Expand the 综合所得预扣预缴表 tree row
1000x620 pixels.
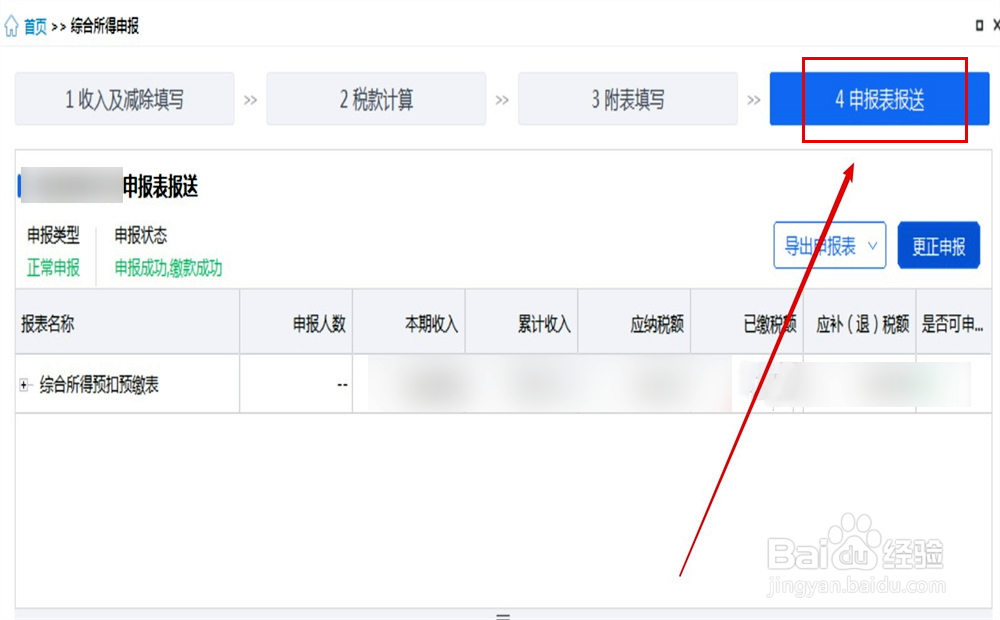click(22, 383)
